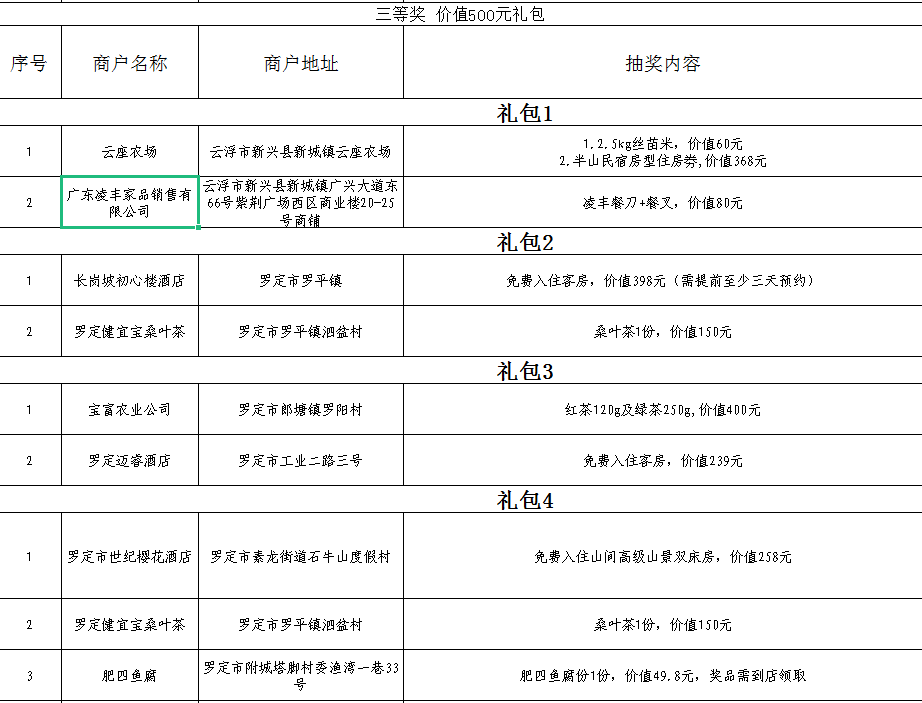
Task: Click the 罗定市工业二路三号 address cell
Action: (301, 461)
